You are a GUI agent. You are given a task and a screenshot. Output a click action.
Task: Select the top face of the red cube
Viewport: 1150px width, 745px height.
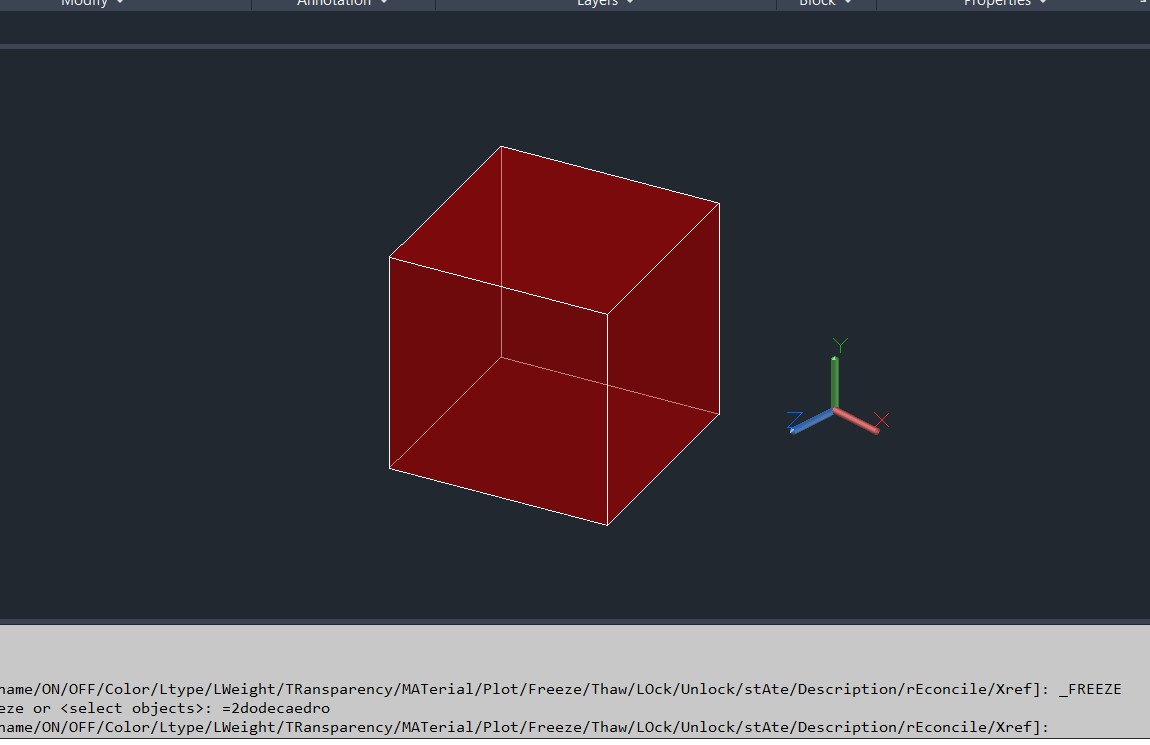click(x=555, y=228)
